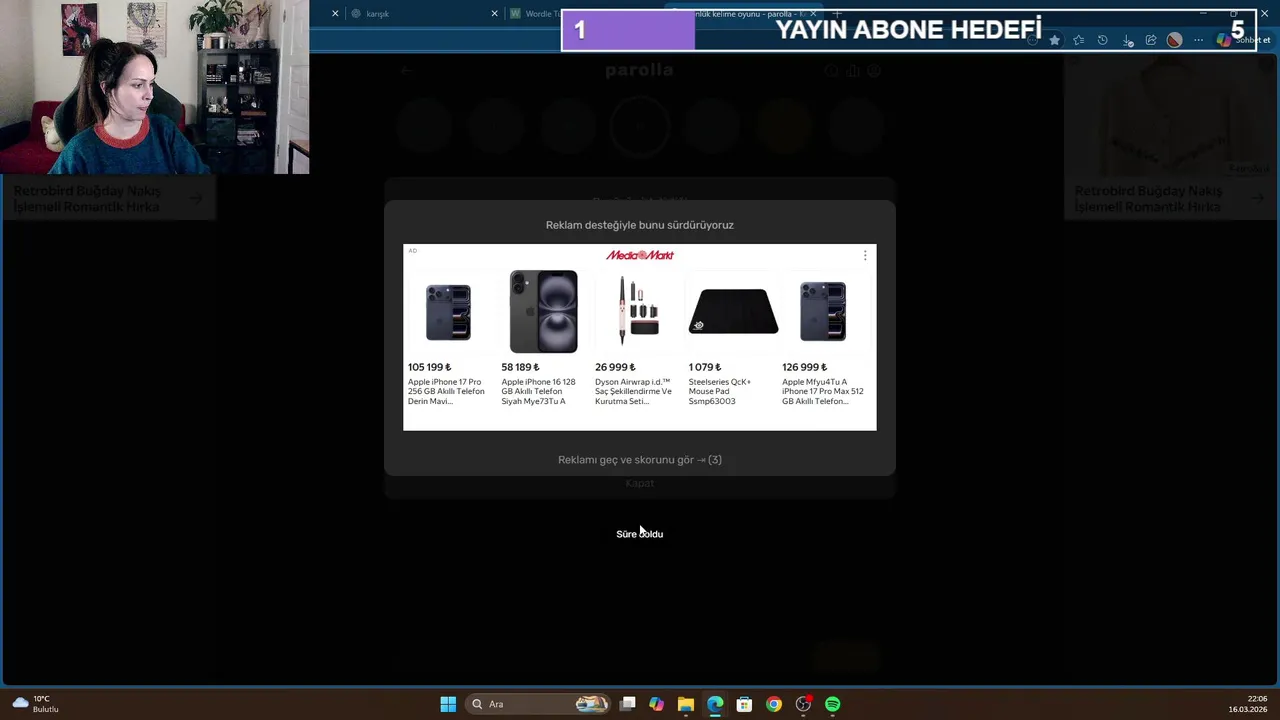
Task: Click the dimmed Kapat button
Action: coord(640,484)
